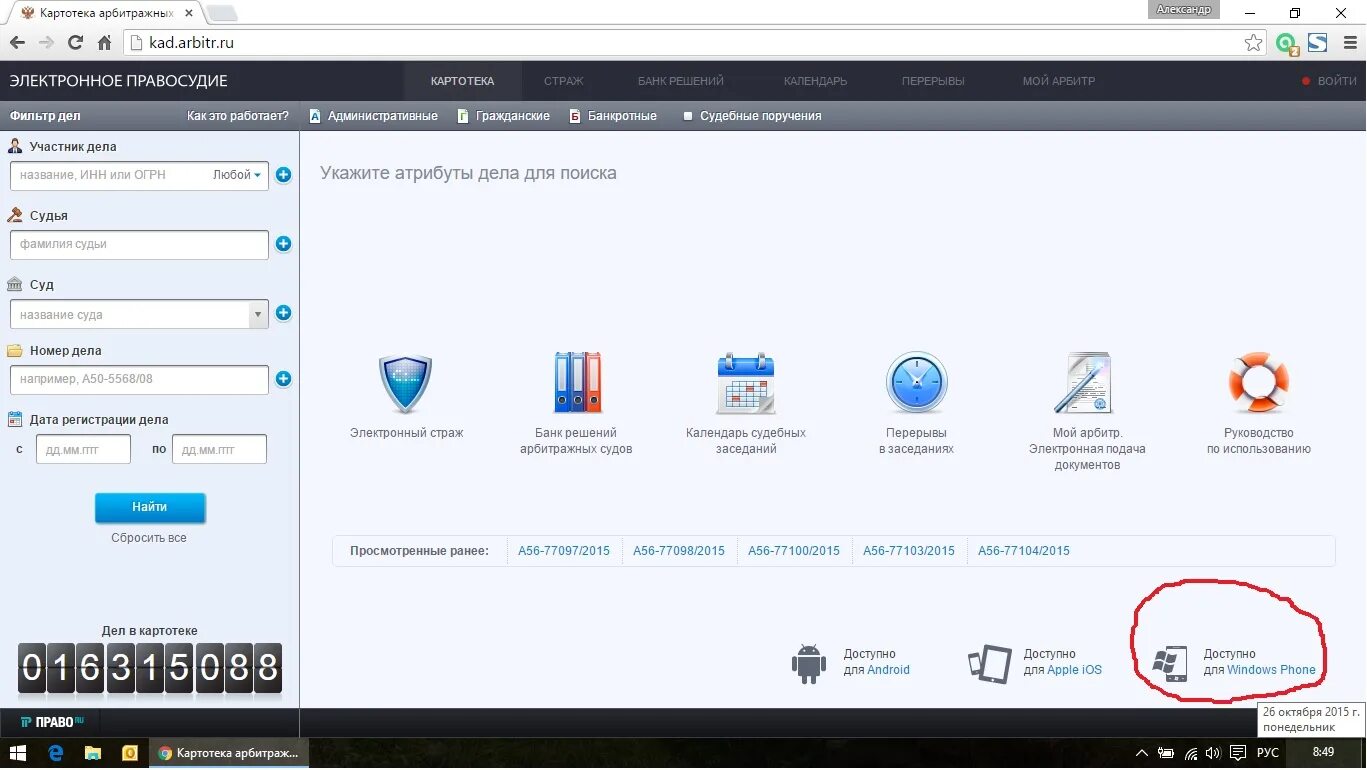Click the Windows Phone device icon
Image resolution: width=1367 pixels, height=770 pixels.
click(x=1170, y=663)
